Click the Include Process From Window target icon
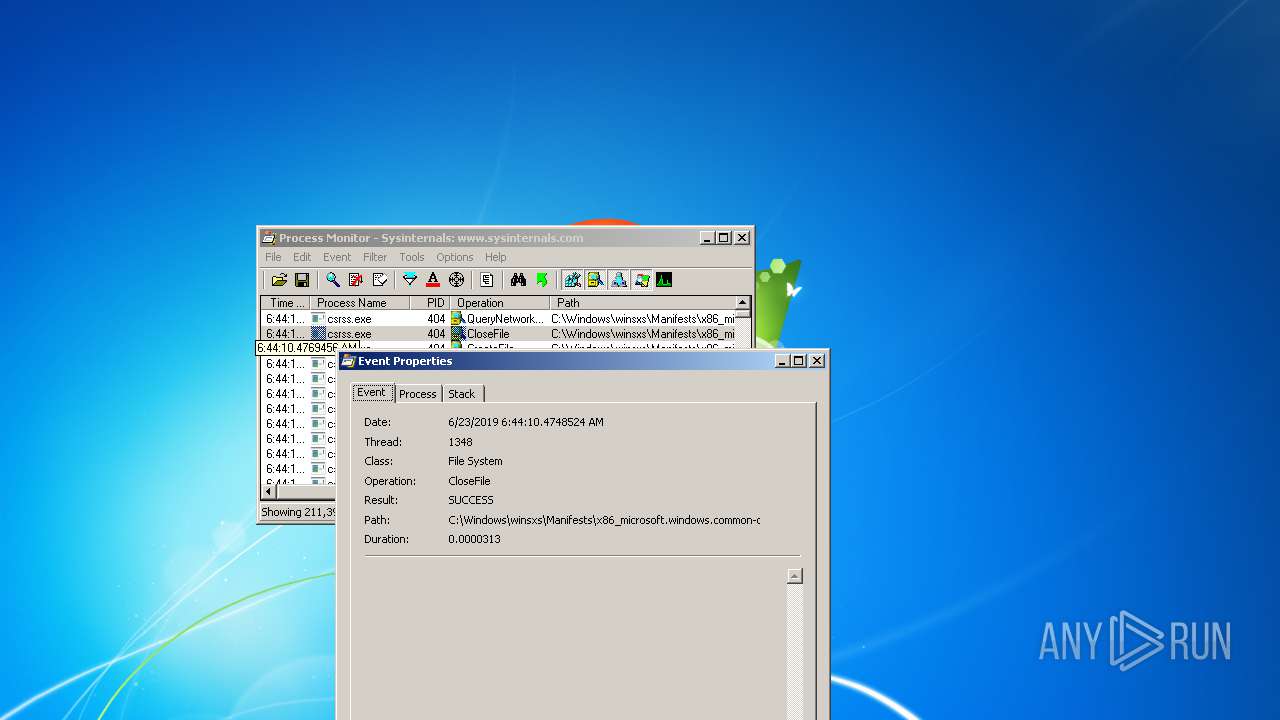 (456, 280)
